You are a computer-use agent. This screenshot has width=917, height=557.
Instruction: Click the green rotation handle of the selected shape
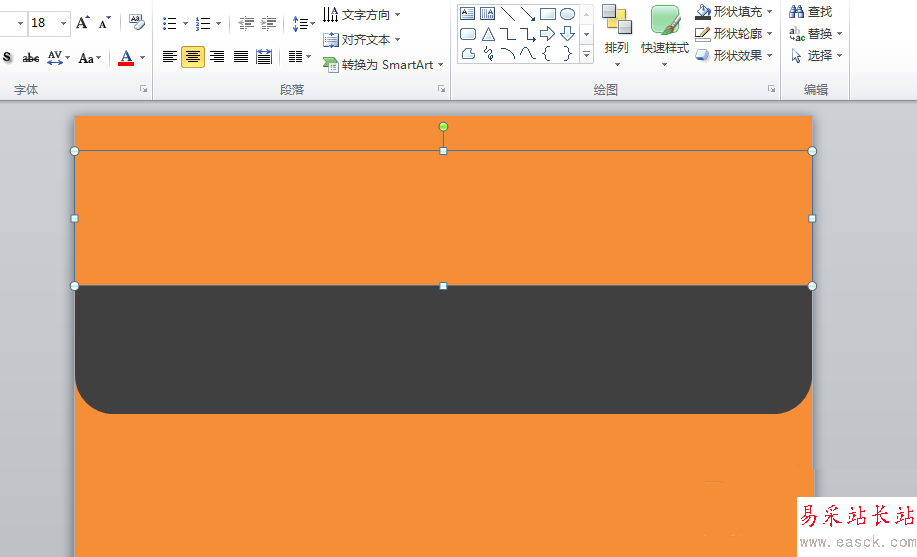coord(443,126)
